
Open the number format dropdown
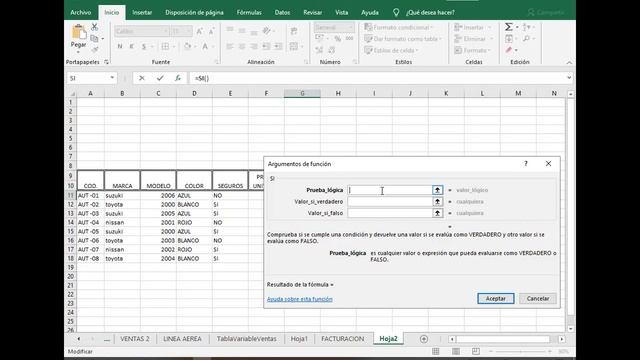[351, 27]
